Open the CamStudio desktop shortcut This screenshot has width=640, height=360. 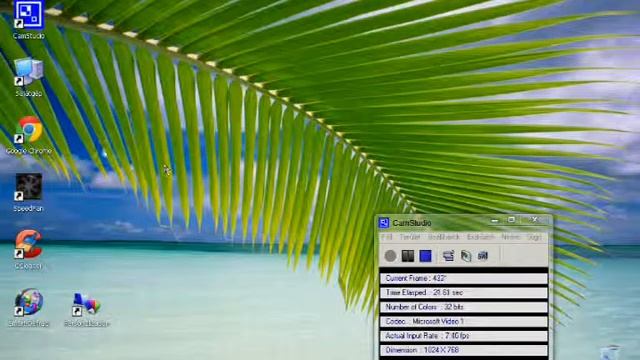28,20
